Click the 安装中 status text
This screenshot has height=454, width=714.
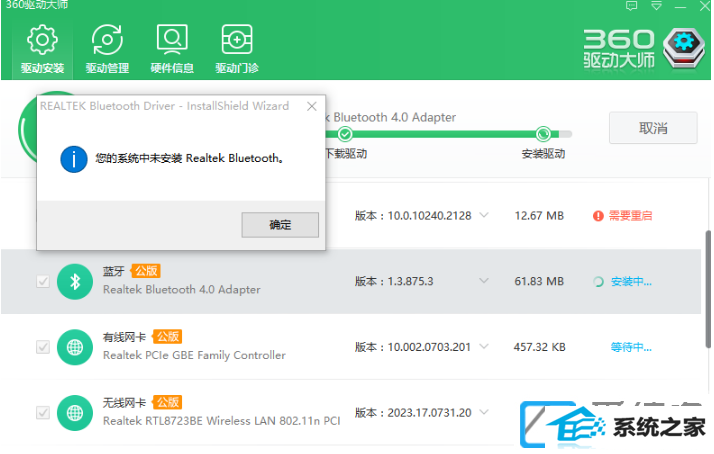[x=631, y=281]
